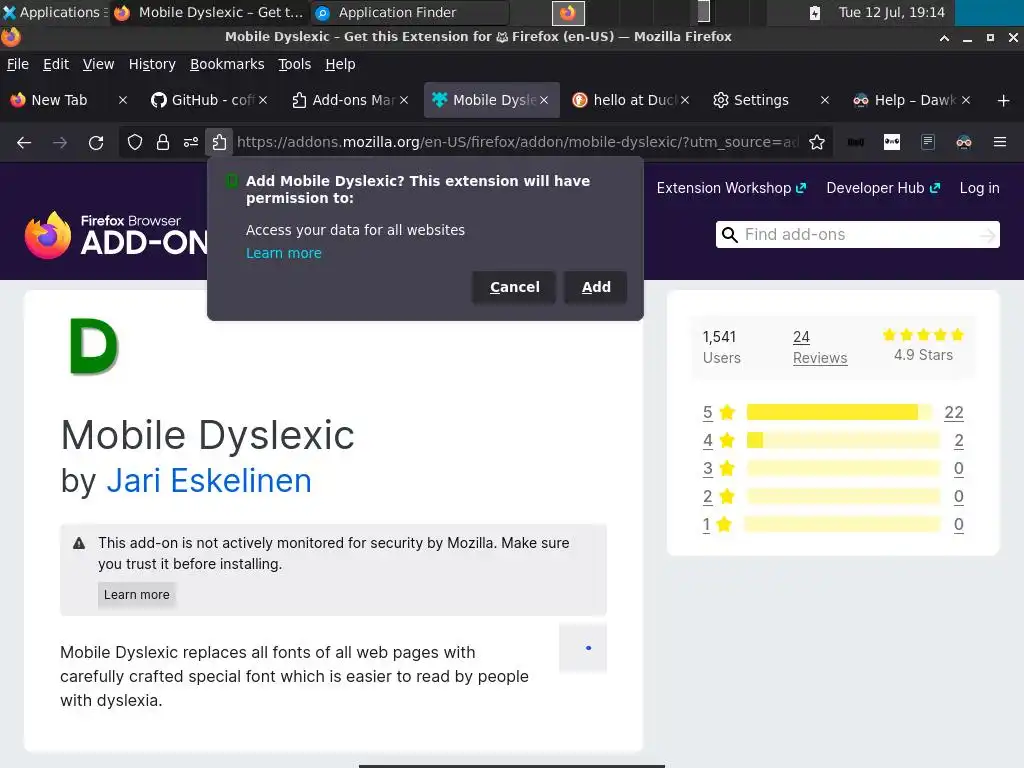
Task: Open the Edit menu
Action: pyautogui.click(x=56, y=64)
